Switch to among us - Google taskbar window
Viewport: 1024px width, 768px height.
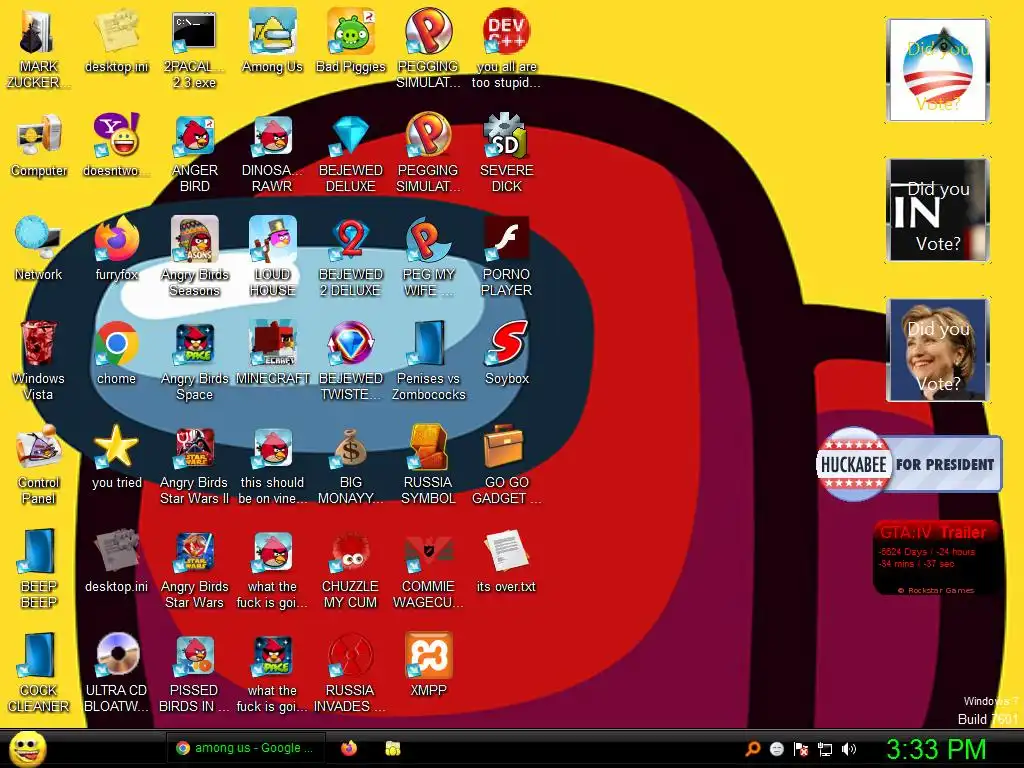coord(248,748)
